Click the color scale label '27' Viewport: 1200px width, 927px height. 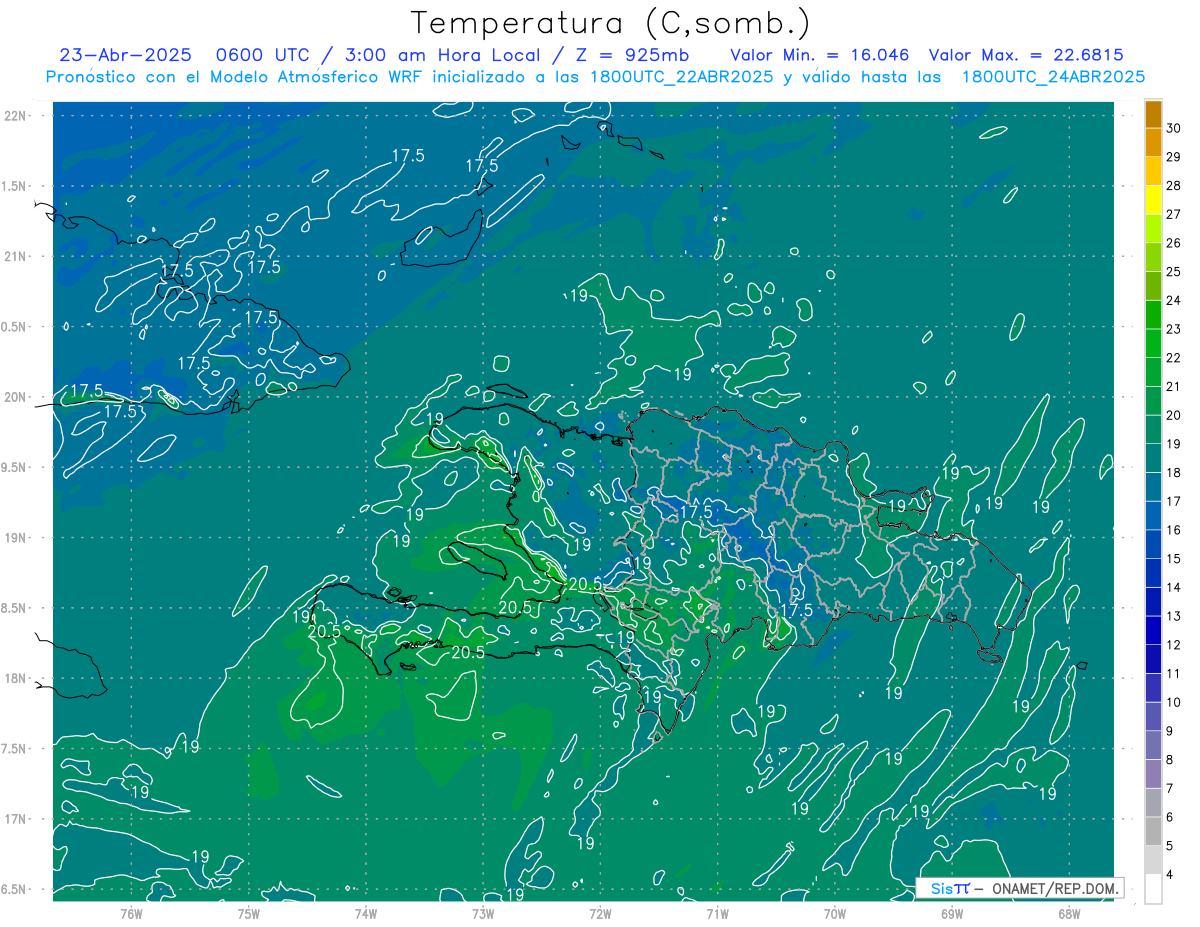(1174, 214)
